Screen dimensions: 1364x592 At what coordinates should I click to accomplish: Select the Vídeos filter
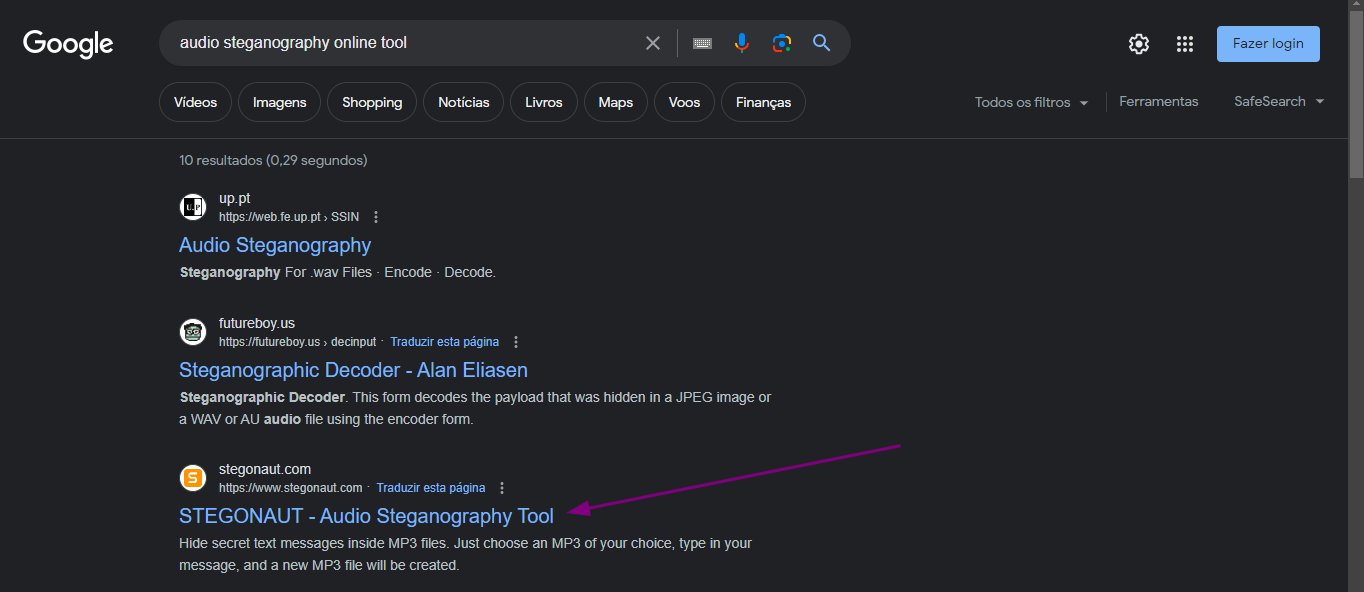coord(195,102)
